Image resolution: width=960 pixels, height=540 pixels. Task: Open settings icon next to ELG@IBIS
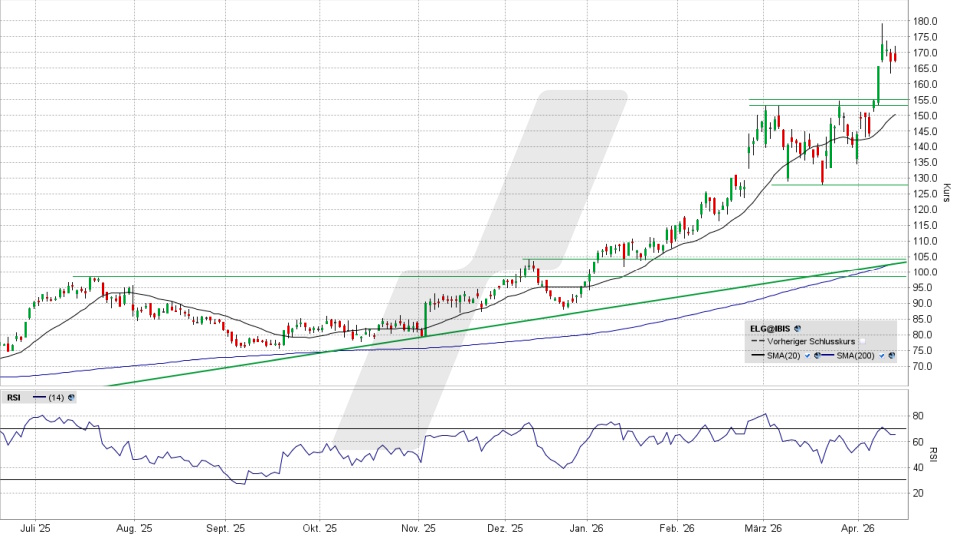[x=797, y=329]
